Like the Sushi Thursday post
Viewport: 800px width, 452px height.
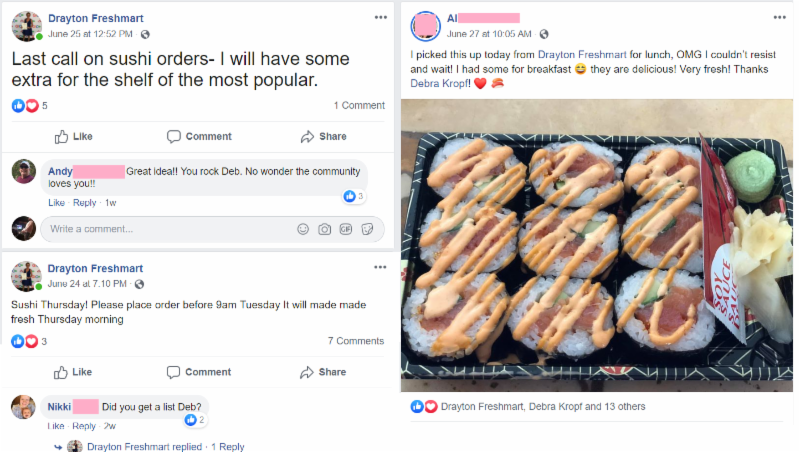pyautogui.click(x=74, y=372)
